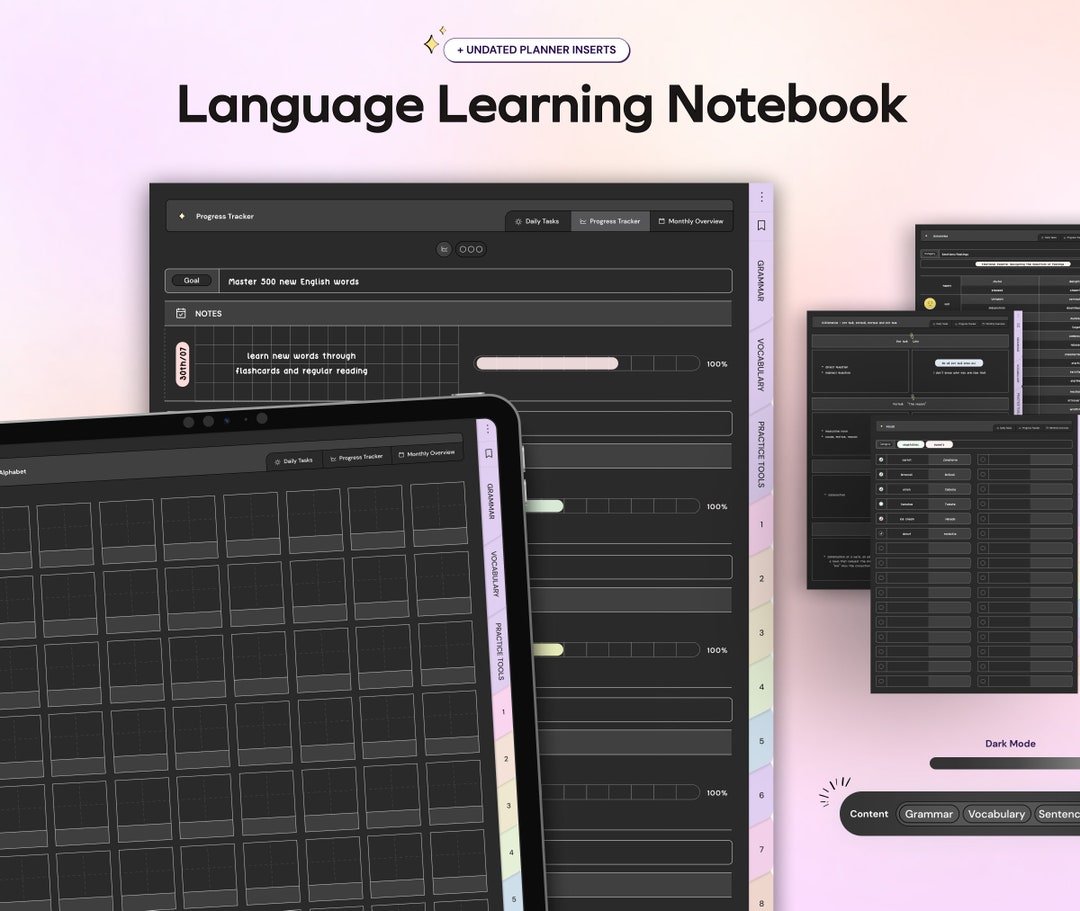
Task: Open Progress Tracker tab on the tablet
Action: 357,457
